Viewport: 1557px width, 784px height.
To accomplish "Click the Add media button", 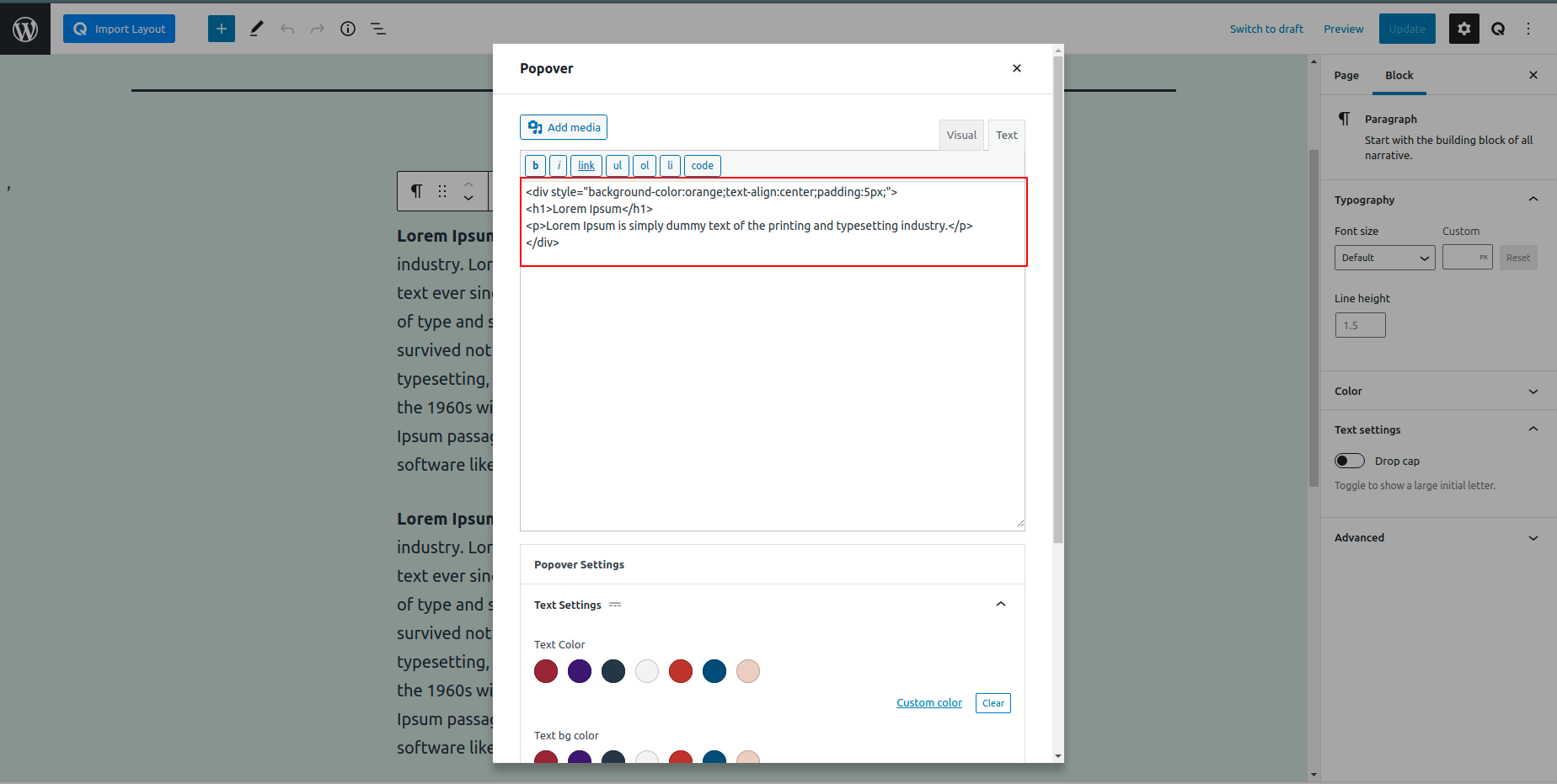I will [x=564, y=127].
